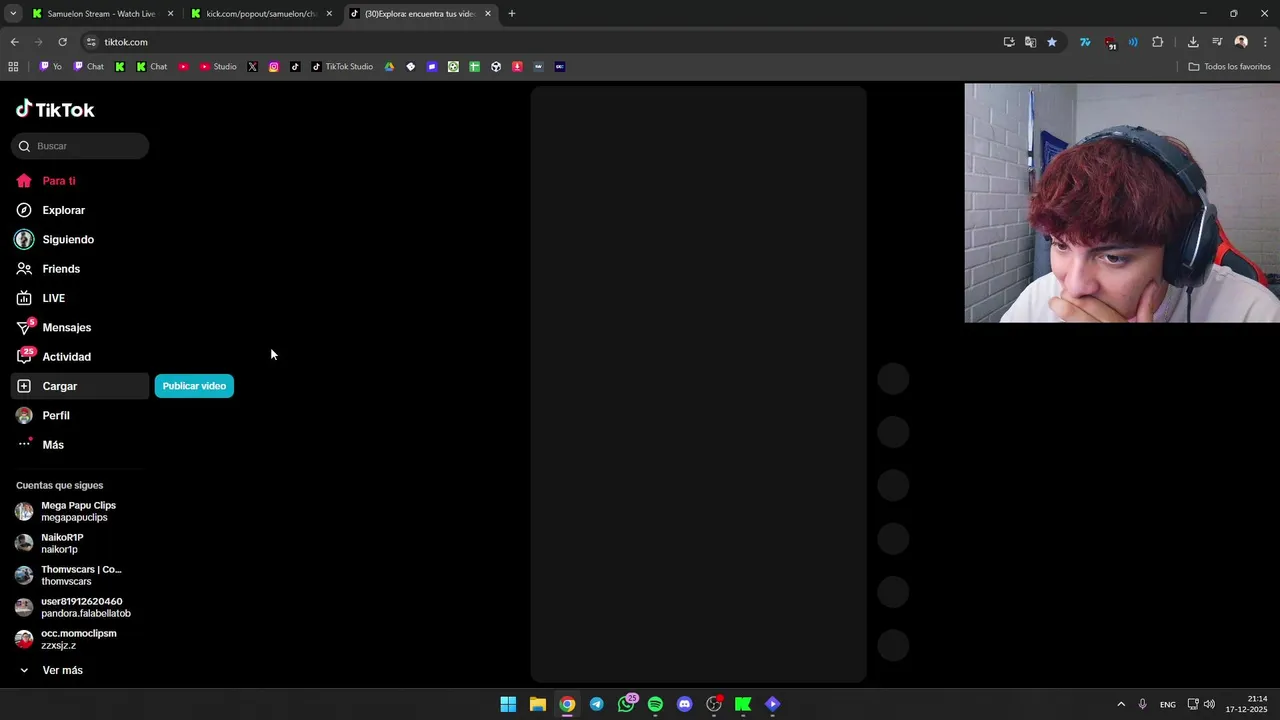Select the TikTok Explora tab
The width and height of the screenshot is (1280, 720).
pyautogui.click(x=420, y=14)
